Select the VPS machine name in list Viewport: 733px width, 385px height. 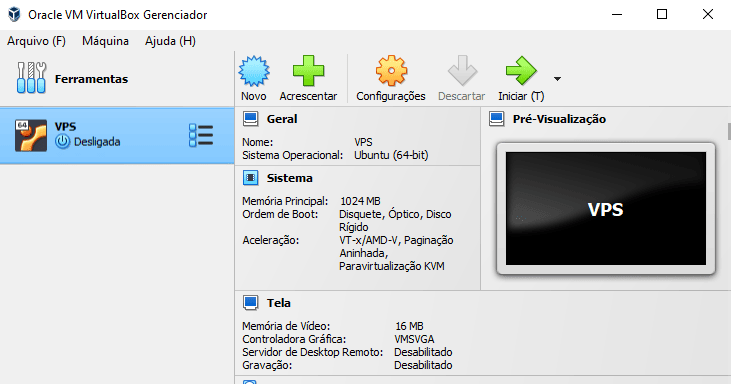(65, 127)
